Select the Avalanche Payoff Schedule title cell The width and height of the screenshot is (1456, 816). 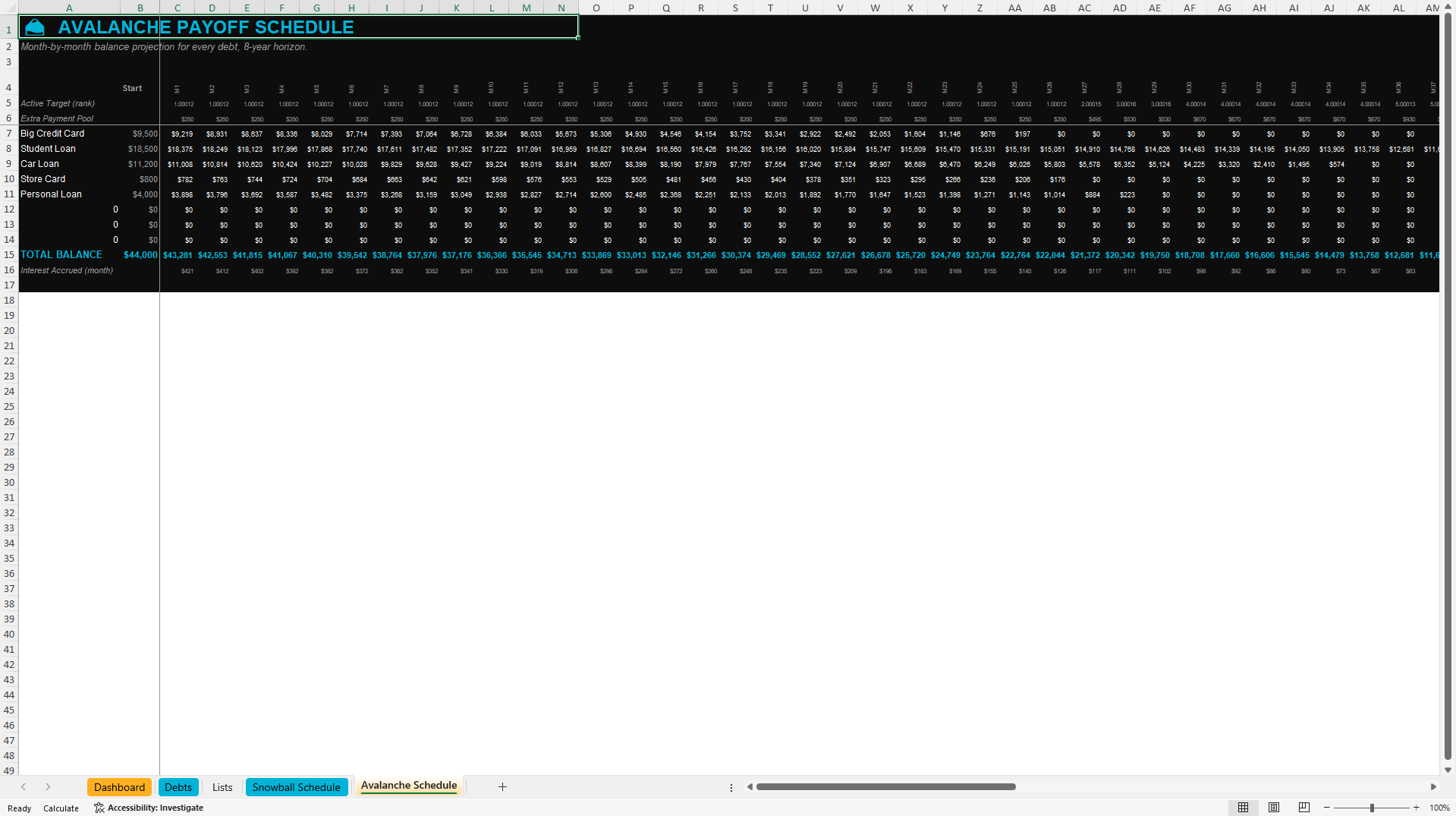[298, 27]
